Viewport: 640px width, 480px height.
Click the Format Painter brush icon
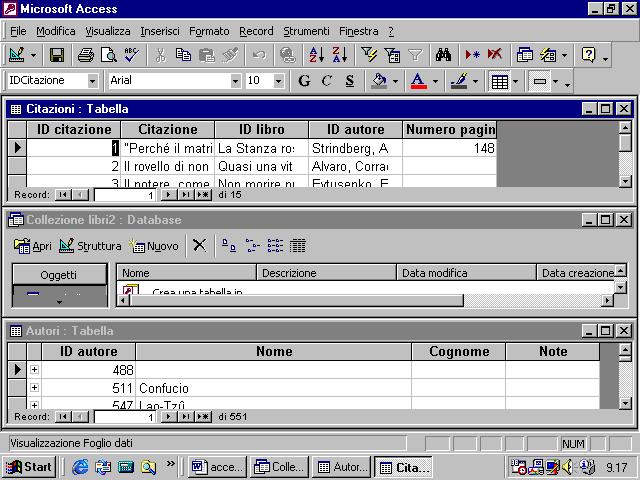click(x=230, y=55)
